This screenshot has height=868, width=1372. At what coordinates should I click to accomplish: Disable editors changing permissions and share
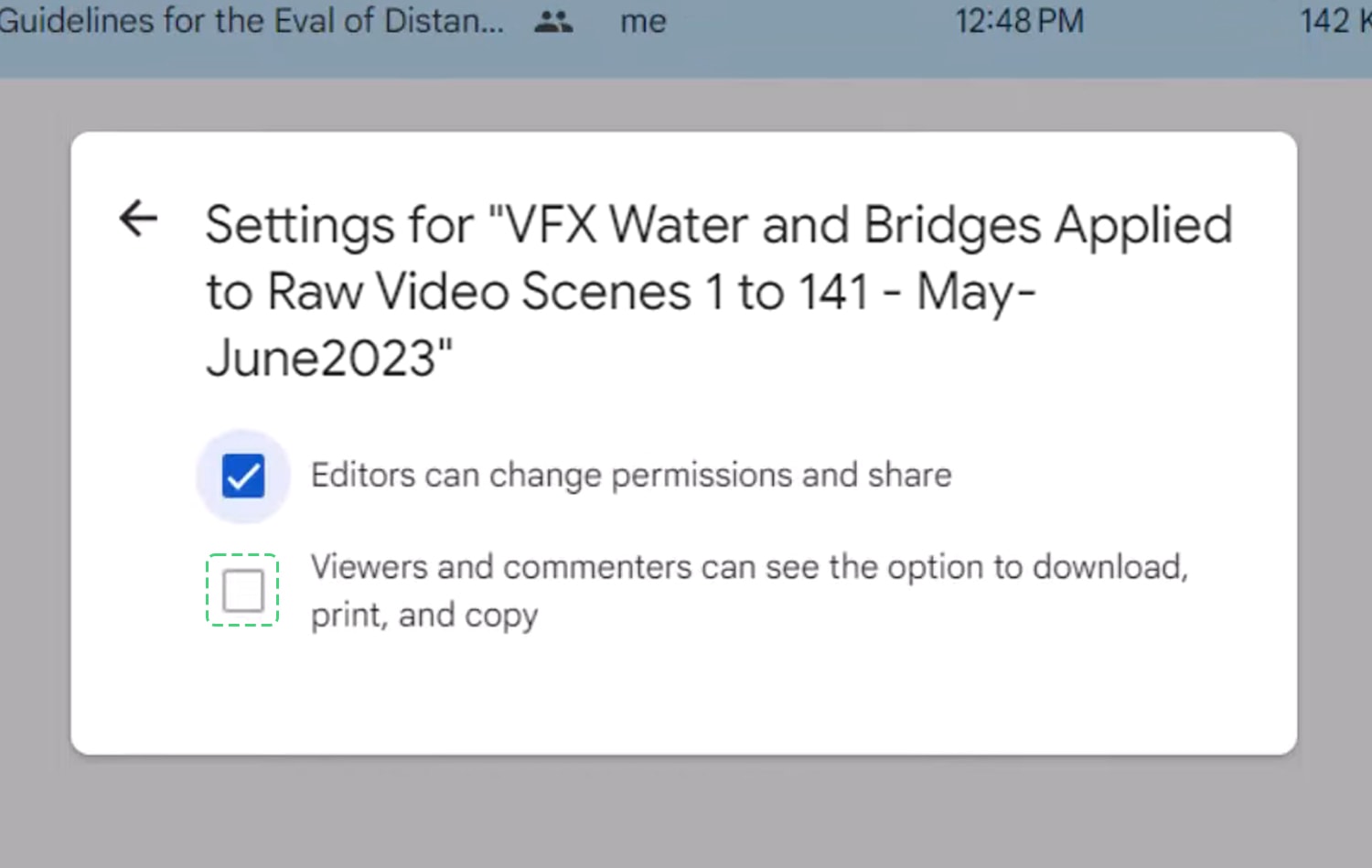coord(242,475)
